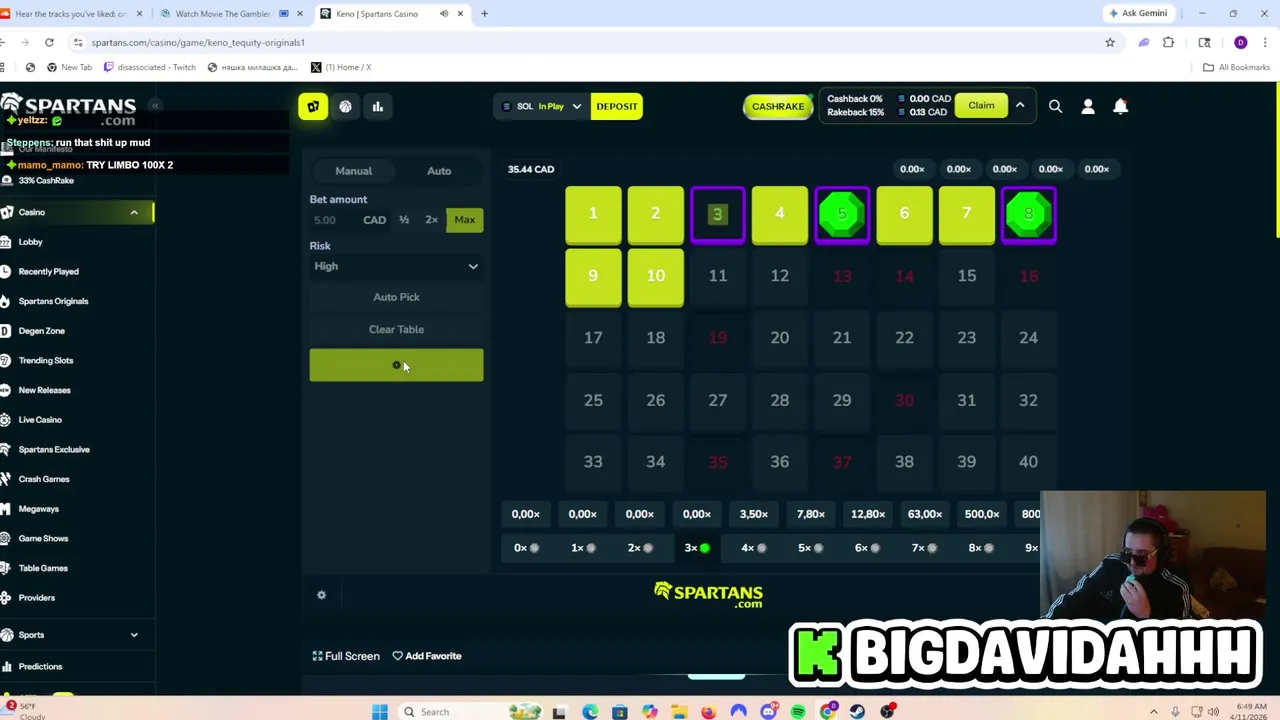Select keno number 20
Viewport: 1280px width, 720px height.
[780, 338]
